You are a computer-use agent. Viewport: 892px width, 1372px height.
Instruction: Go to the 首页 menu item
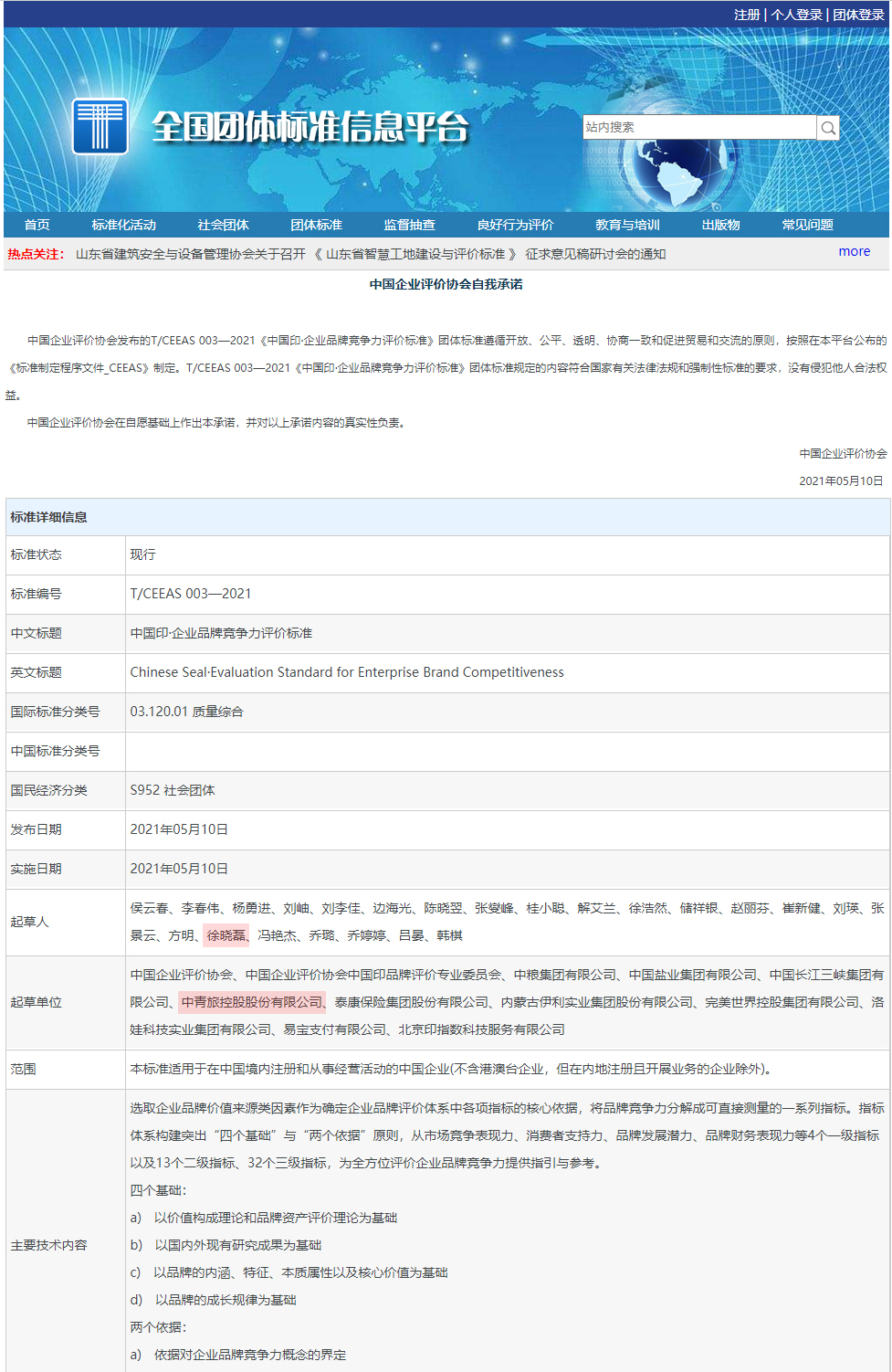37,225
